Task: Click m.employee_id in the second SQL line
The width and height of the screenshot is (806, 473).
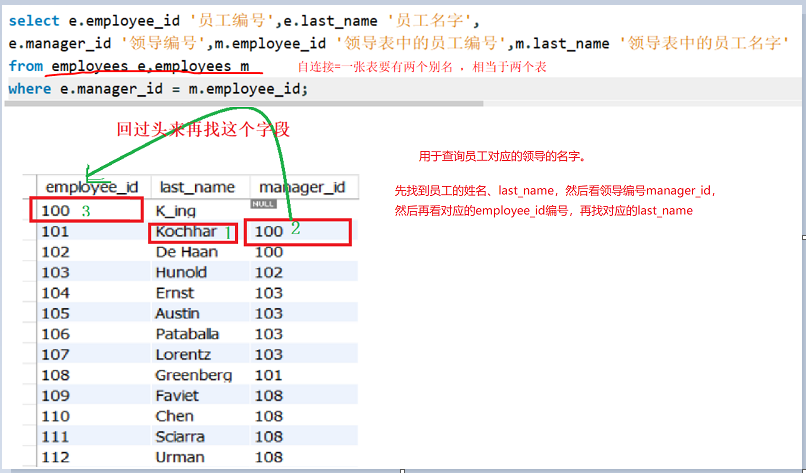Action: [270, 44]
